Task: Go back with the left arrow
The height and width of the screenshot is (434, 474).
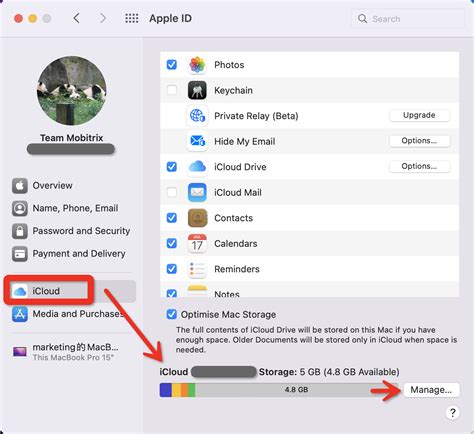Action: point(77,18)
